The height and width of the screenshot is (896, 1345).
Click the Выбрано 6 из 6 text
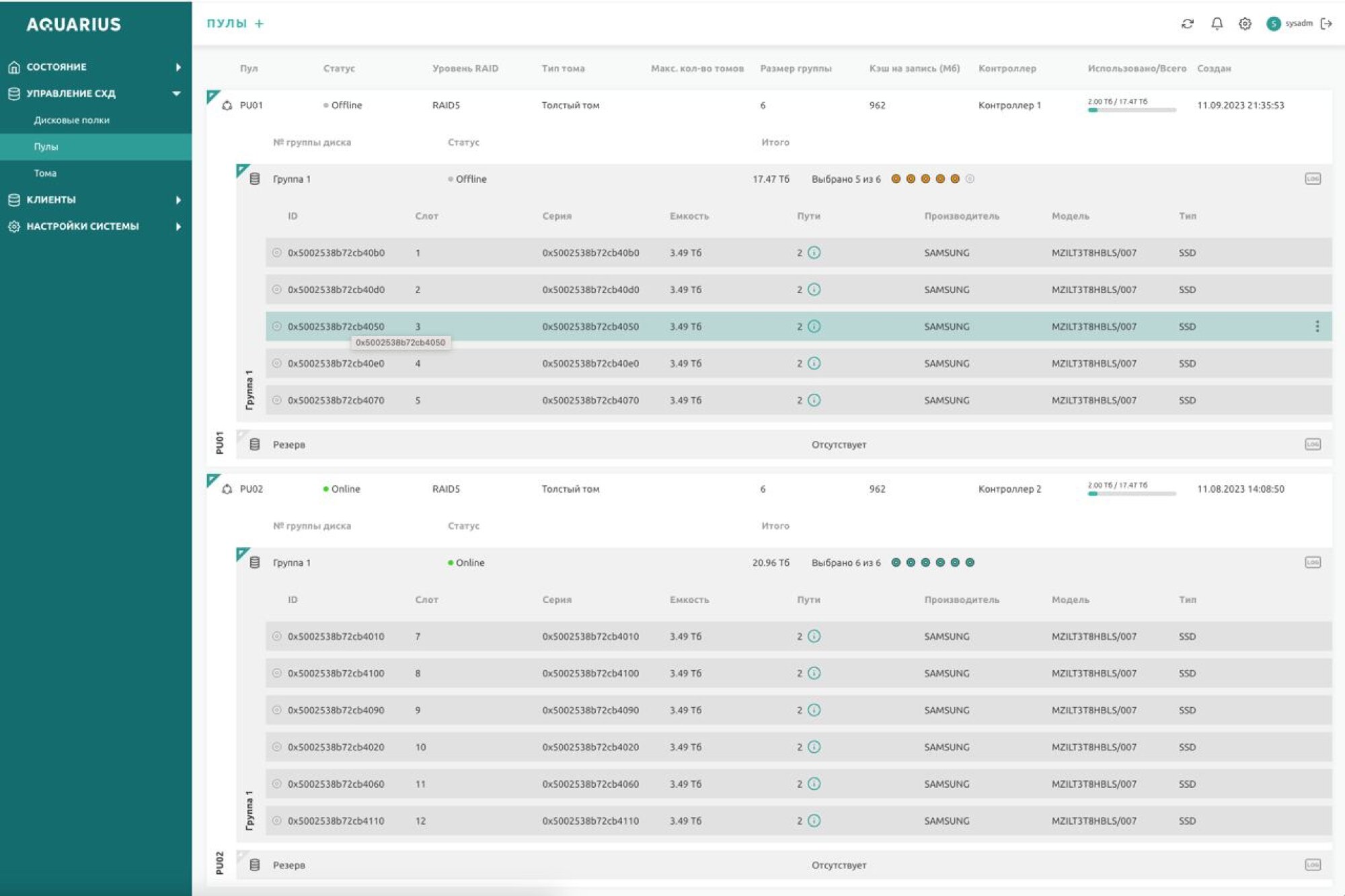click(x=846, y=563)
